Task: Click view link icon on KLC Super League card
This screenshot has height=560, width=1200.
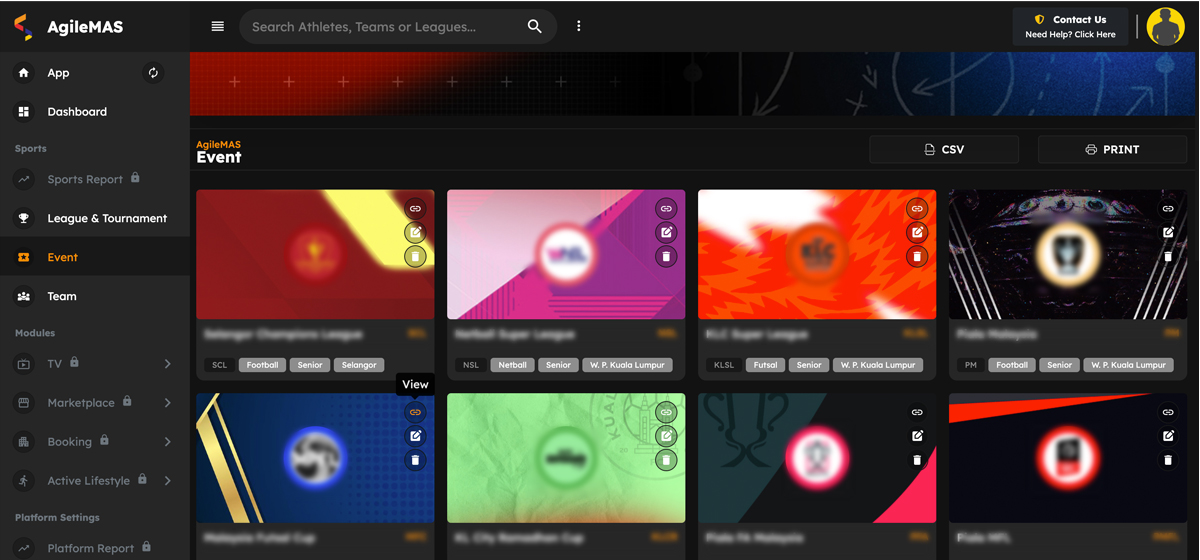Action: pos(917,209)
